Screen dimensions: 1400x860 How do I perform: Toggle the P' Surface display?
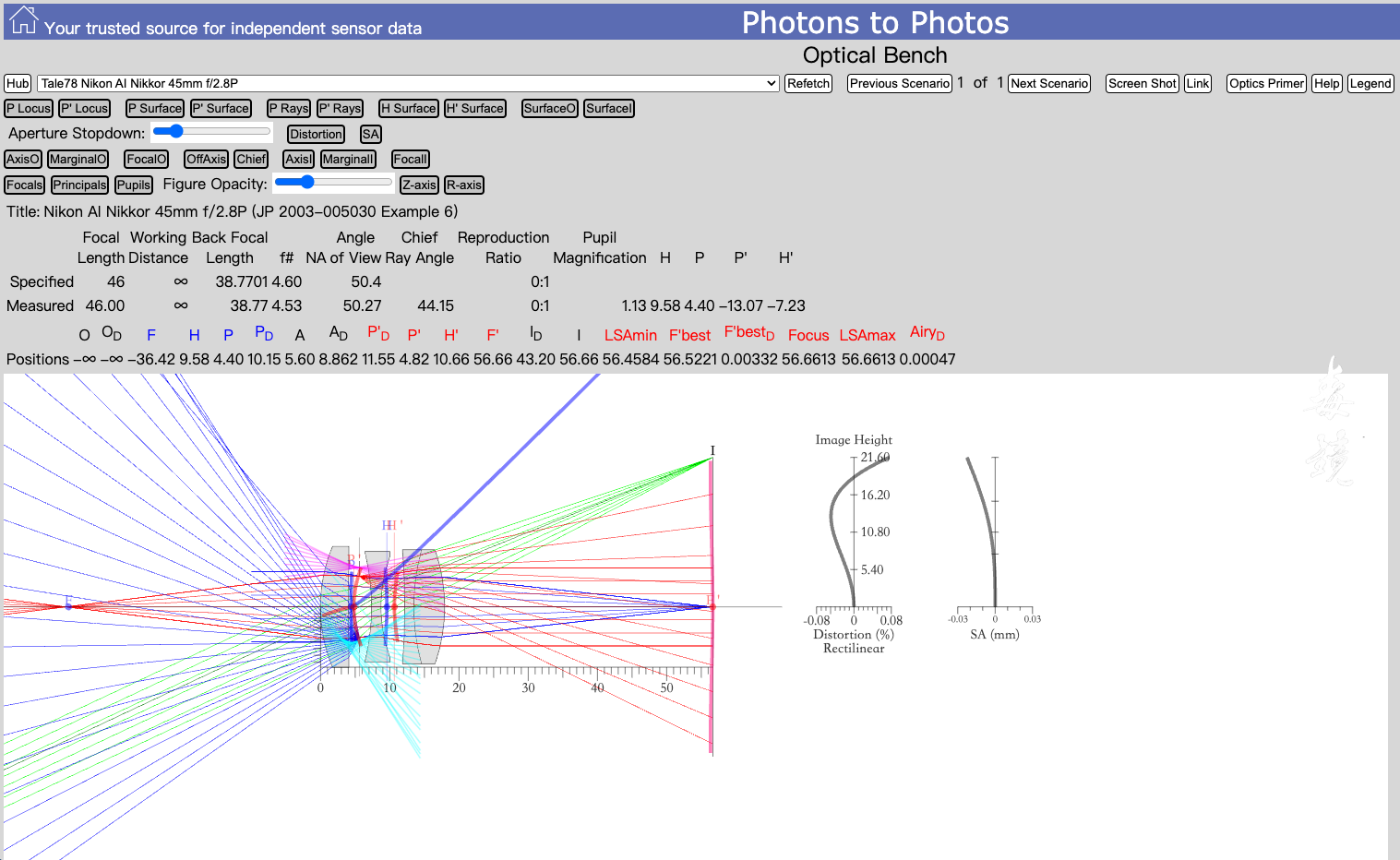point(221,108)
